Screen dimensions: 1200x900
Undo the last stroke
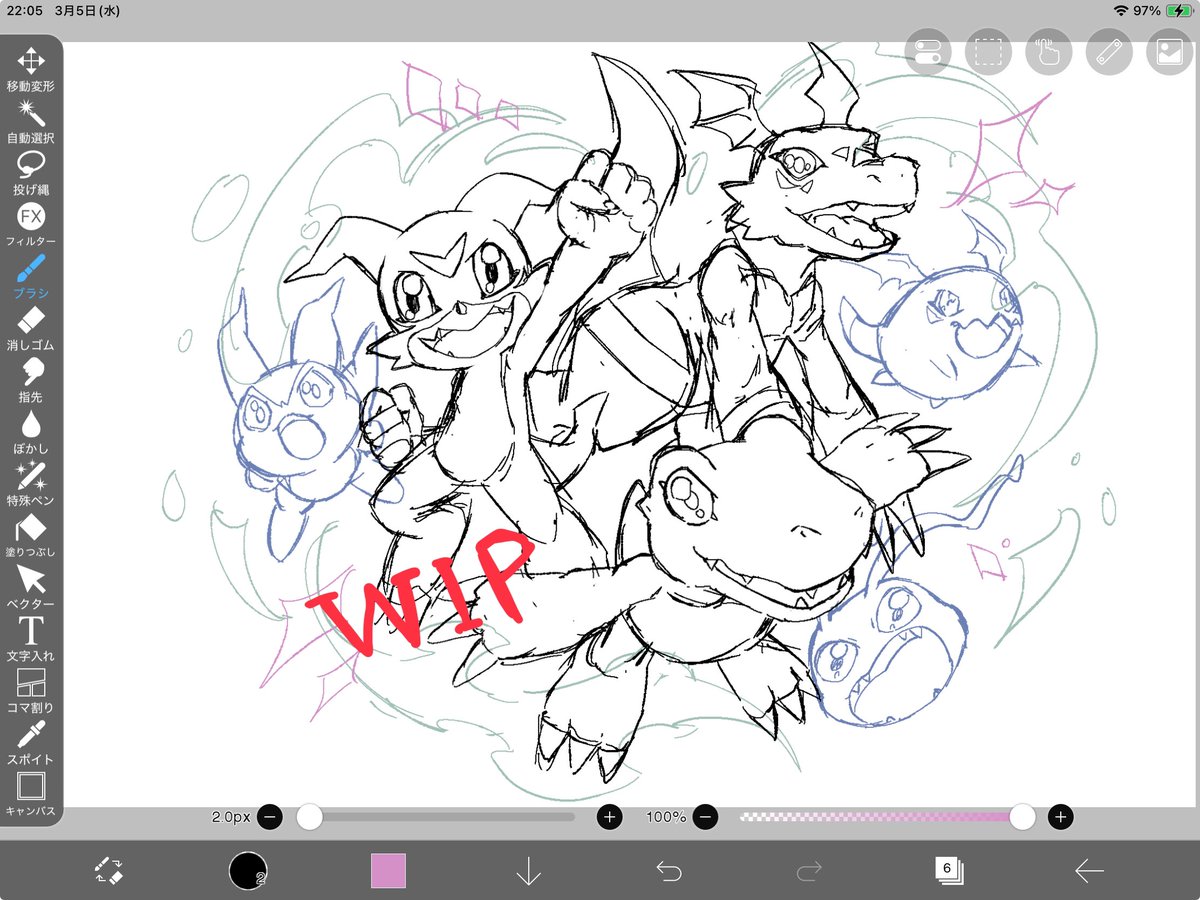(x=668, y=872)
